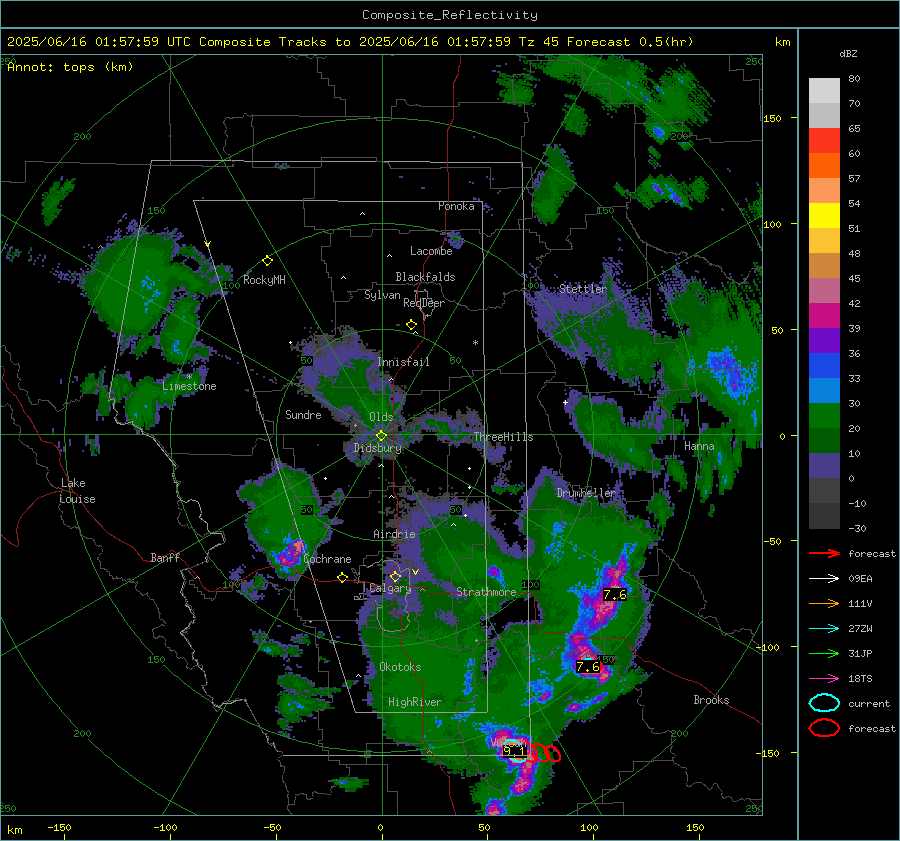Screen dimensions: 900x841
Task: Click the RedDeer city label
Action: [x=424, y=303]
